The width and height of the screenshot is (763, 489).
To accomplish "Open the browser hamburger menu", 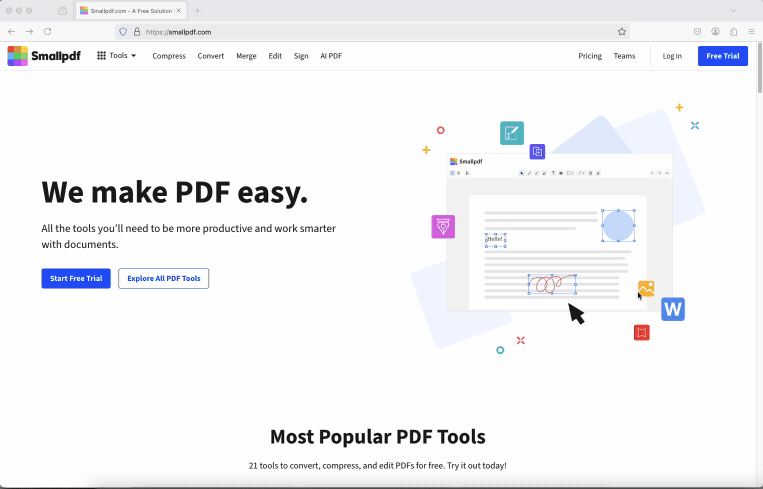I will 751,32.
